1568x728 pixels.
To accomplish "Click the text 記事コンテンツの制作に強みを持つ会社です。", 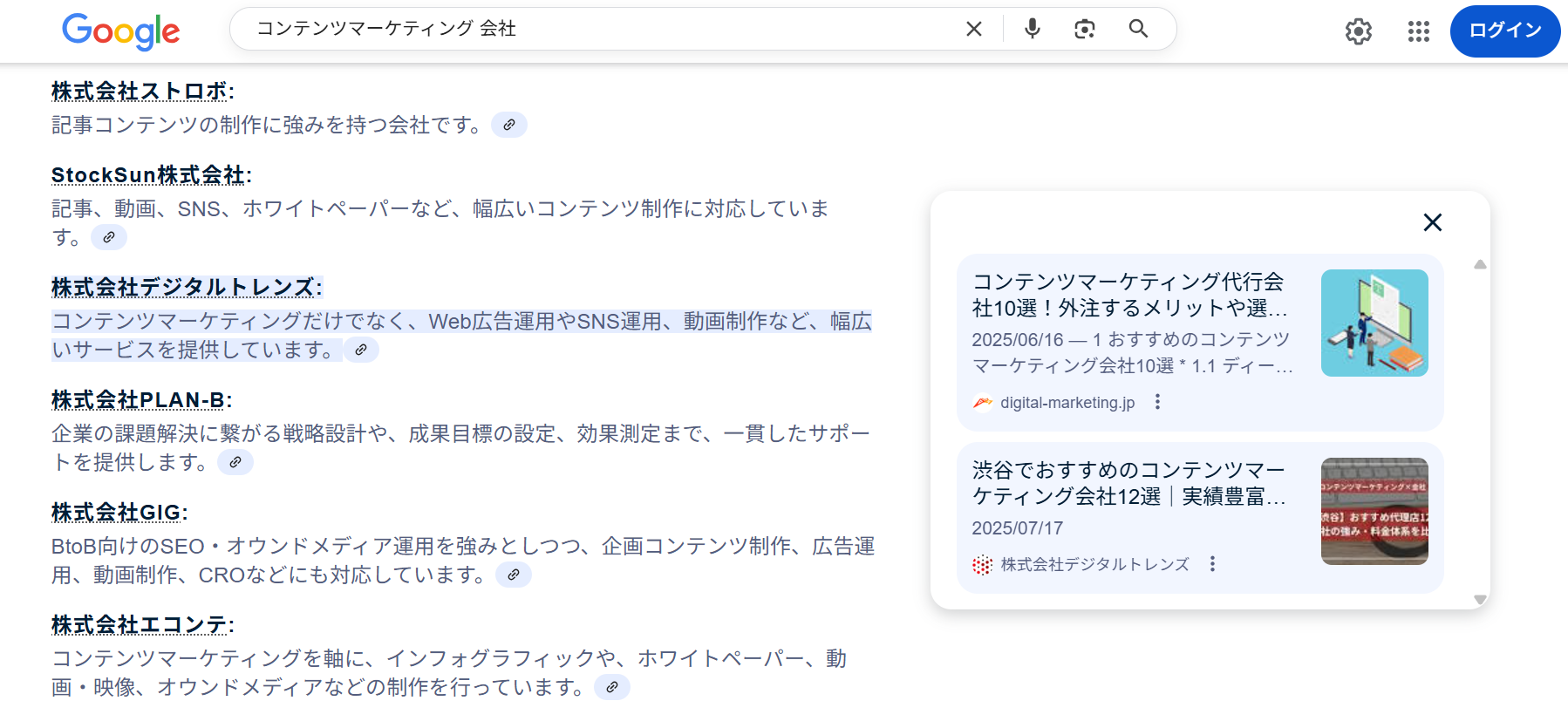I will point(267,125).
